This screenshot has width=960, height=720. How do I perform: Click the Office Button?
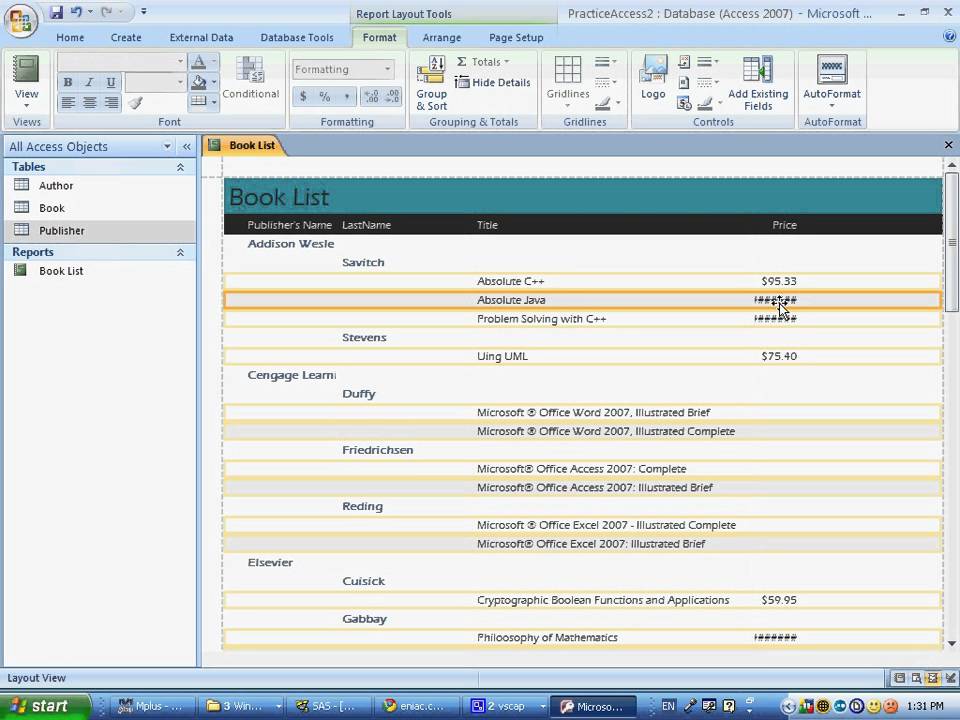[x=20, y=20]
